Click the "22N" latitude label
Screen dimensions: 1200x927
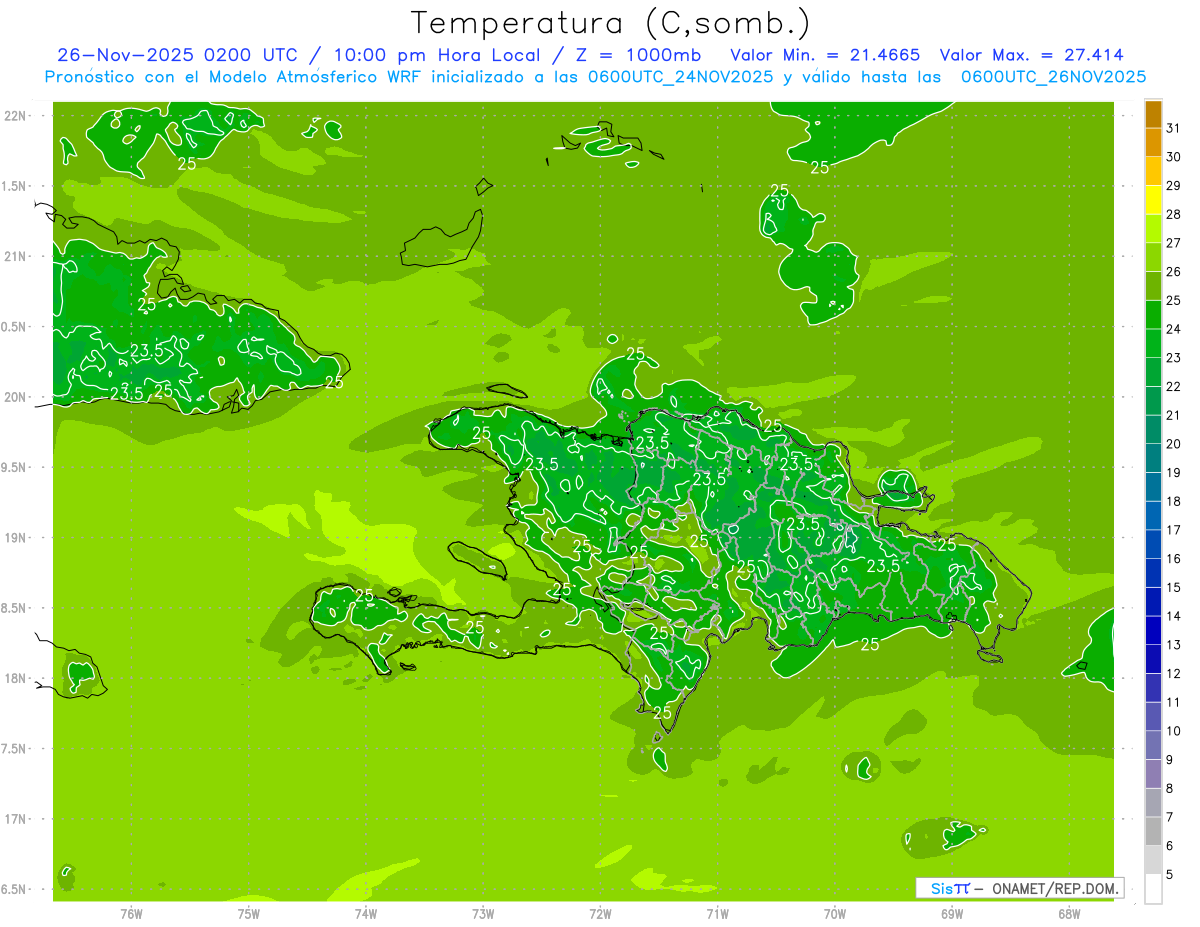pos(16,116)
